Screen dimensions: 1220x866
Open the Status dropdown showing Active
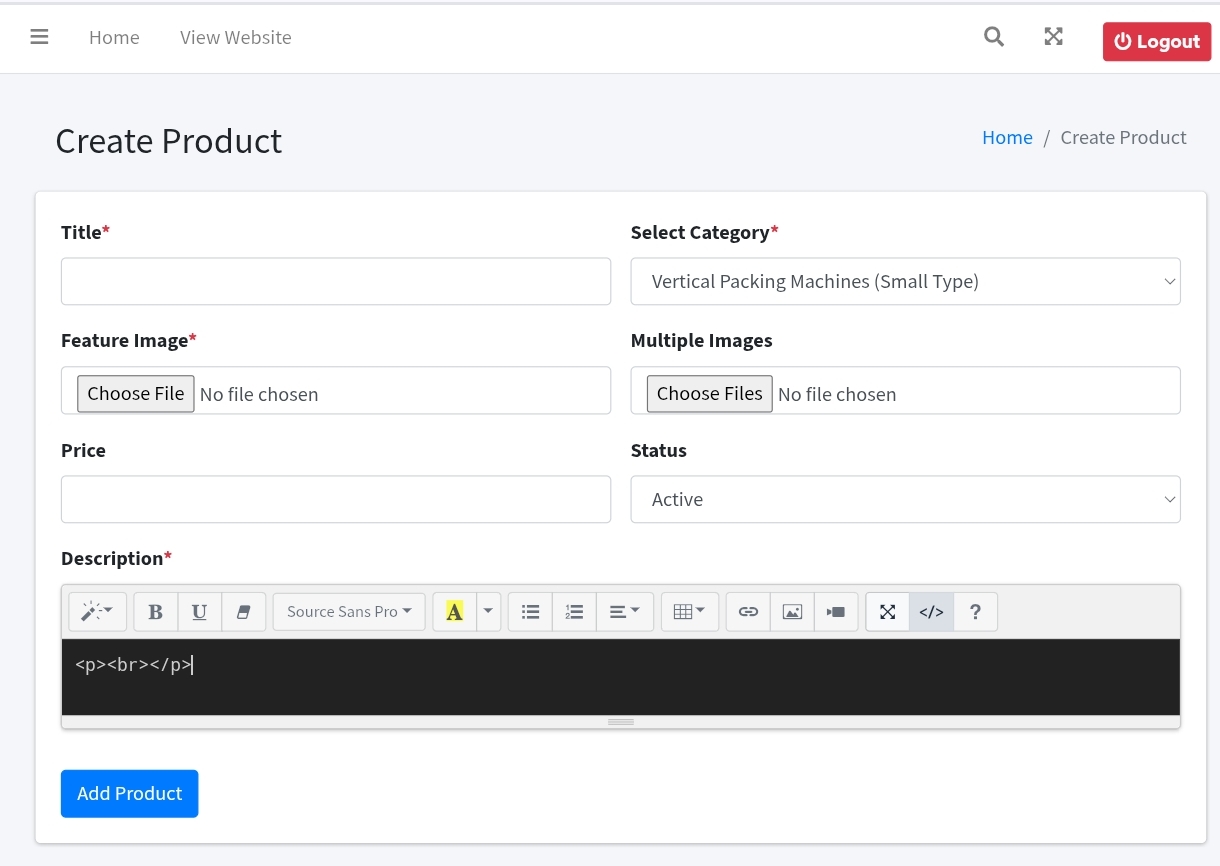click(x=905, y=500)
